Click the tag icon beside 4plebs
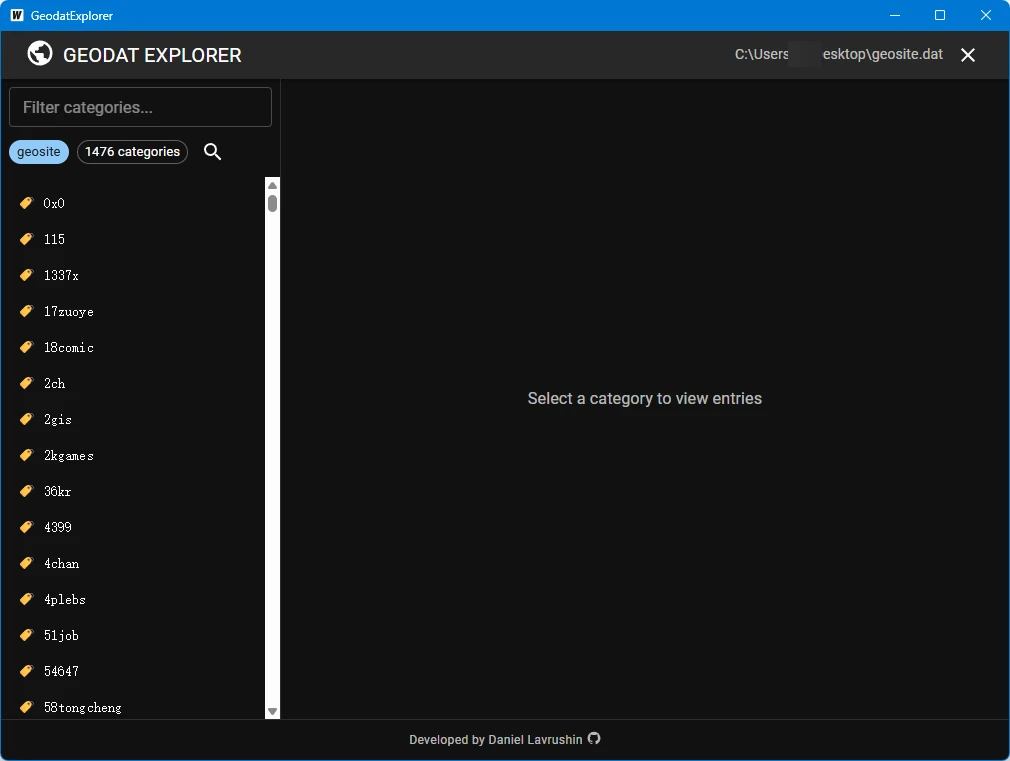The width and height of the screenshot is (1010, 761). tap(26, 599)
